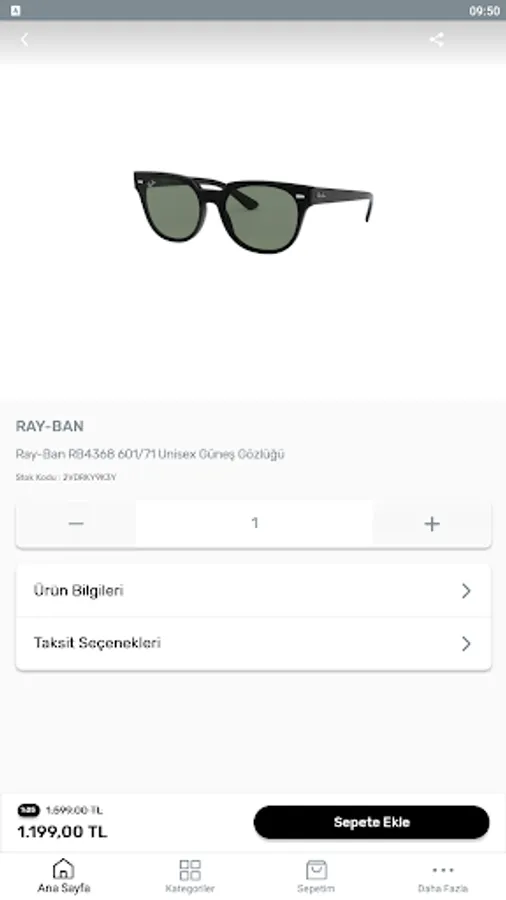This screenshot has width=506, height=900.
Task: Select the quantity value field
Action: [255, 523]
